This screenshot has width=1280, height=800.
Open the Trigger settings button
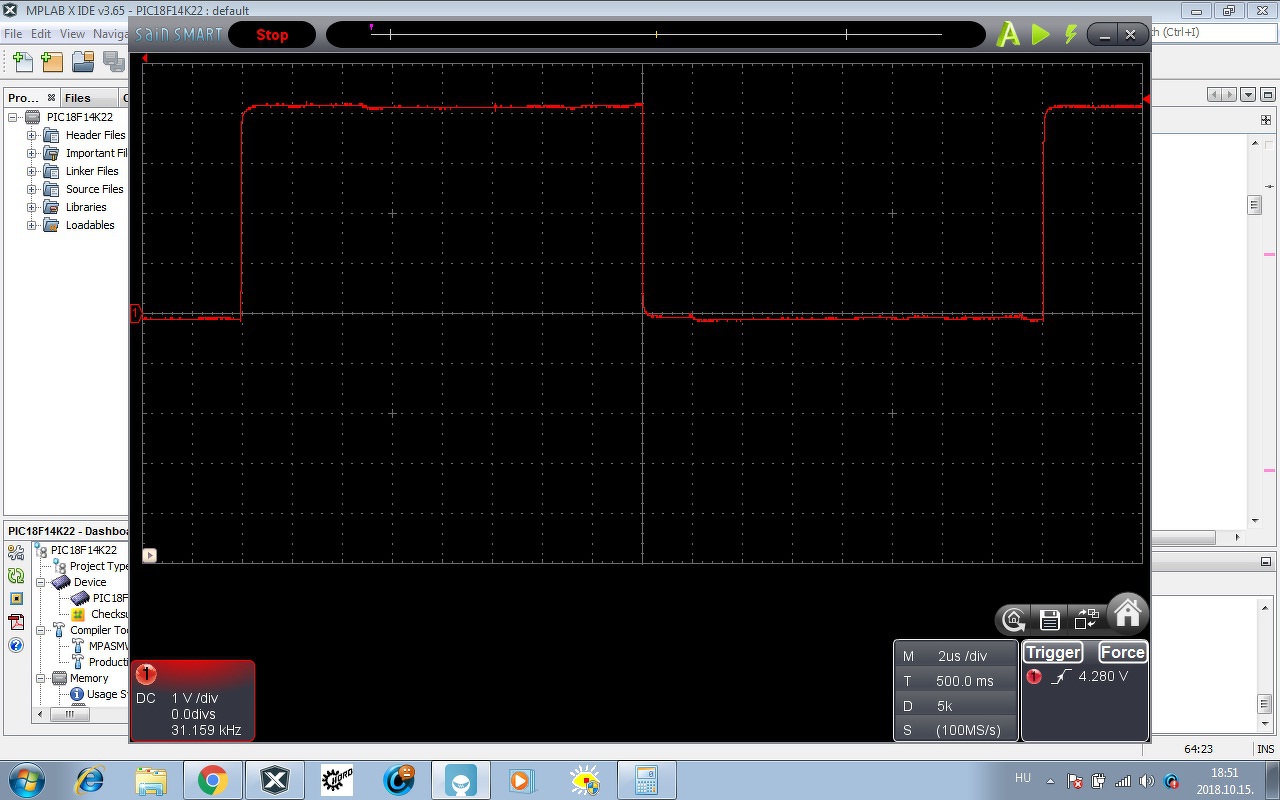click(1053, 653)
